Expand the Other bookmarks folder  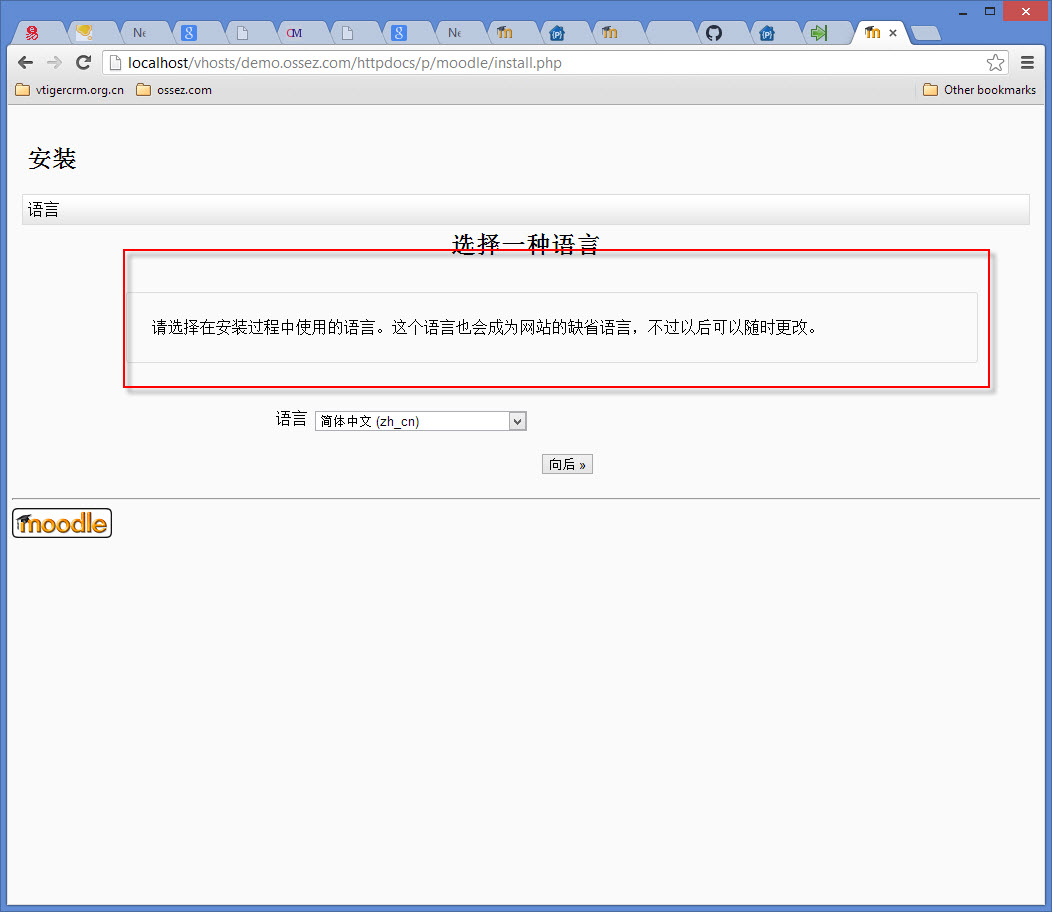click(x=979, y=90)
